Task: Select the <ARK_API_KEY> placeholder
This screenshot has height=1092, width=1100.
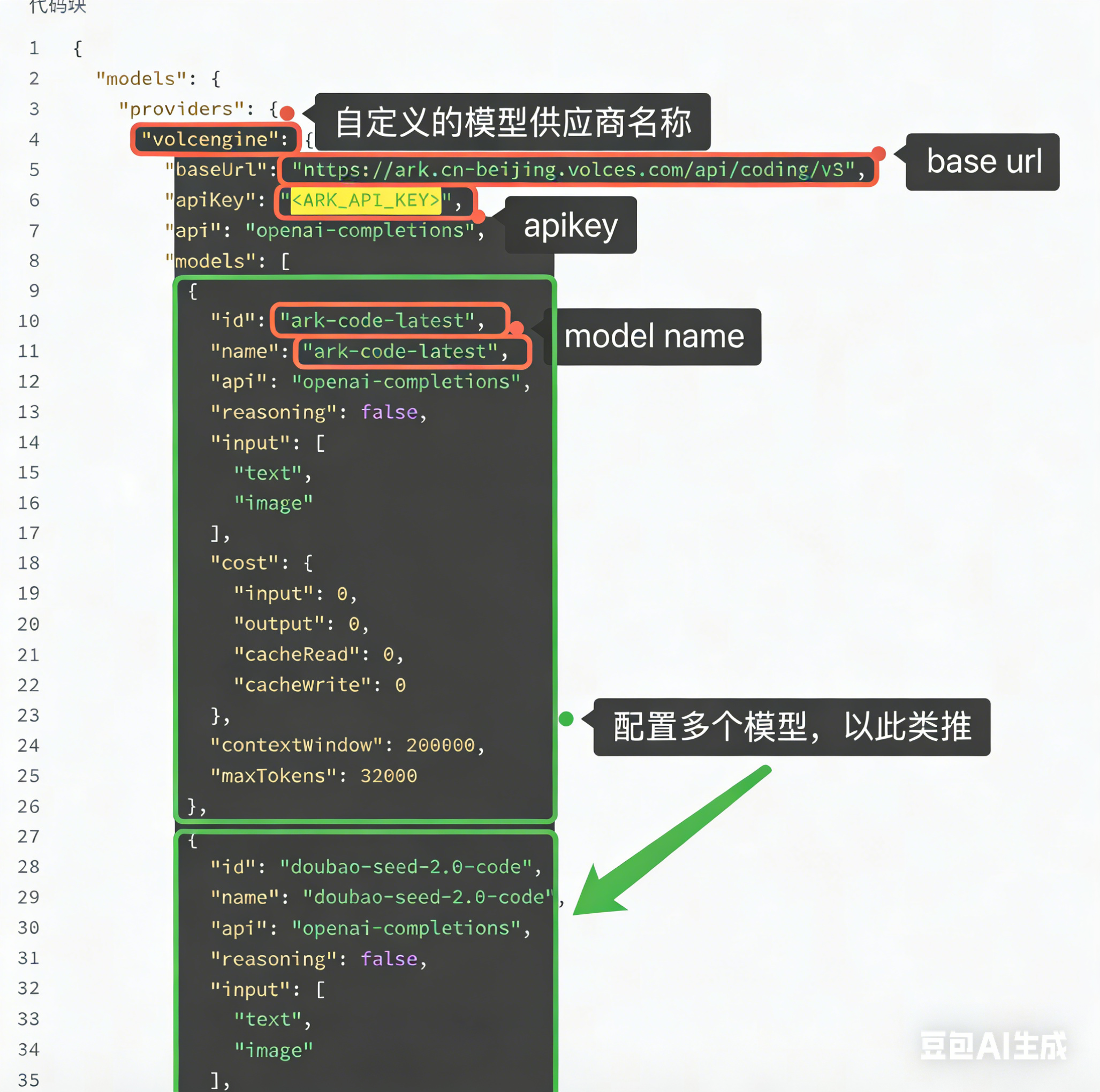Action: (x=366, y=200)
